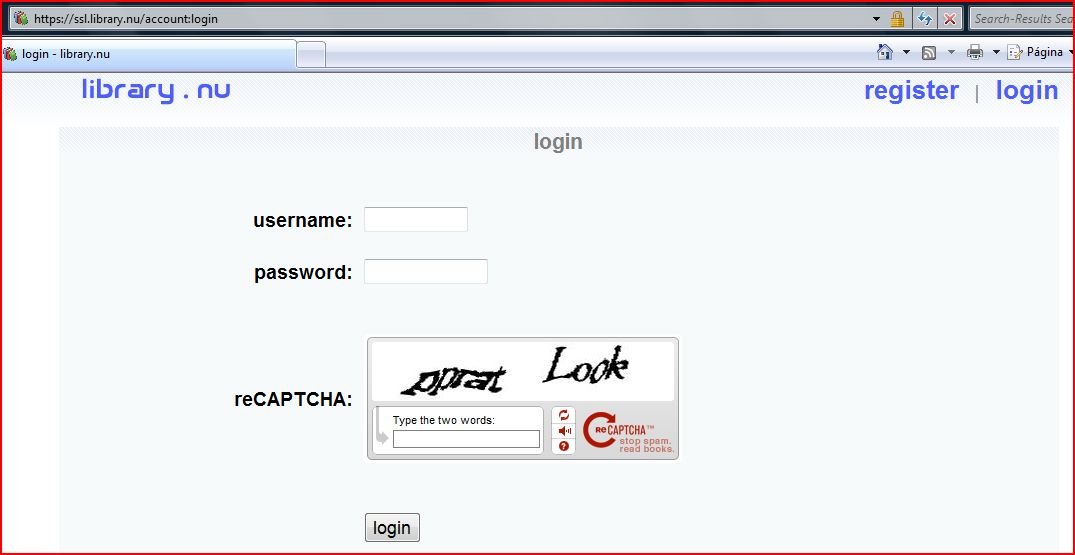Expand the address bar history dropdown
This screenshot has height=555, width=1075.
coord(876,19)
